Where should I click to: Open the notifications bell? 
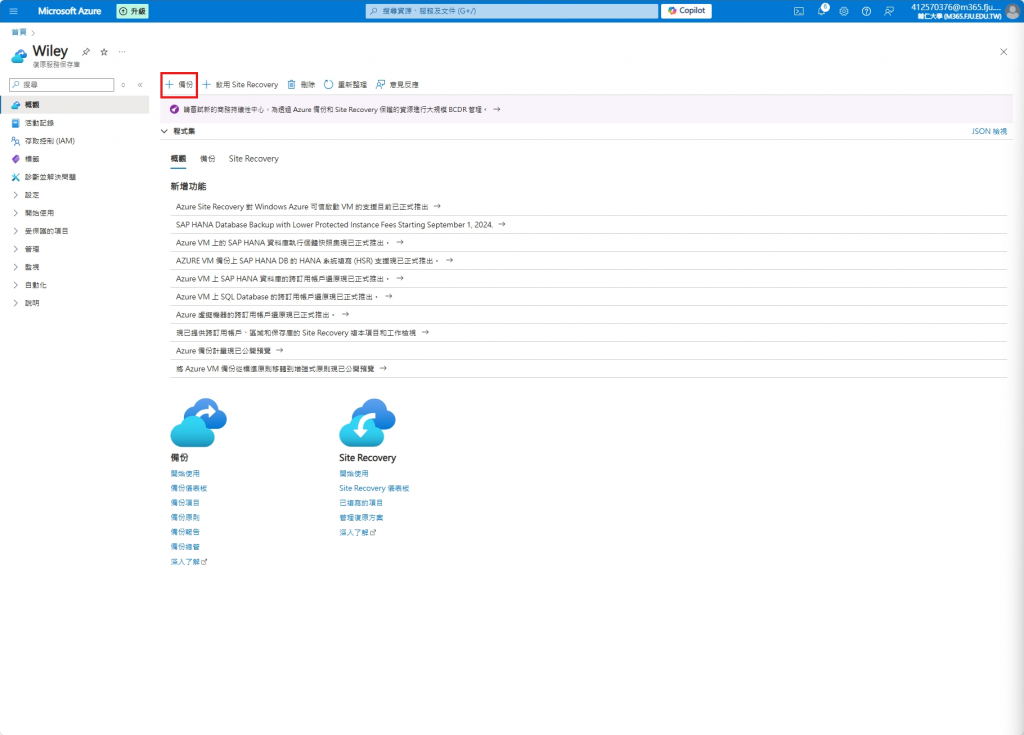pos(822,11)
